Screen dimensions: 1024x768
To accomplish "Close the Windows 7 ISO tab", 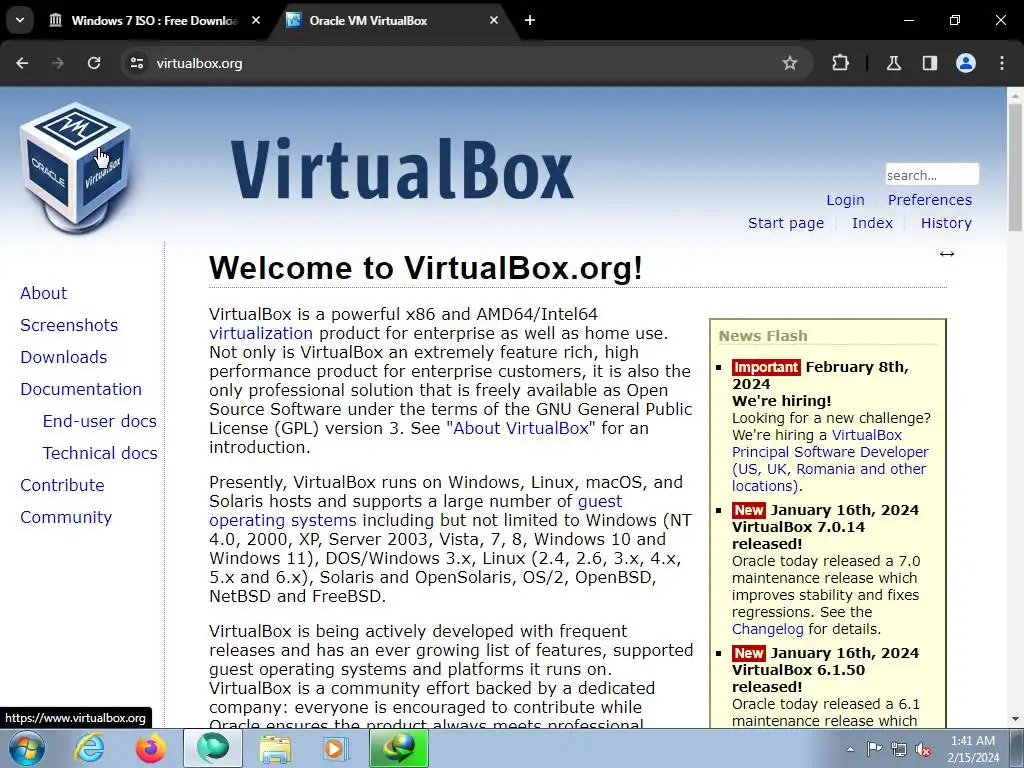I will click(x=256, y=20).
